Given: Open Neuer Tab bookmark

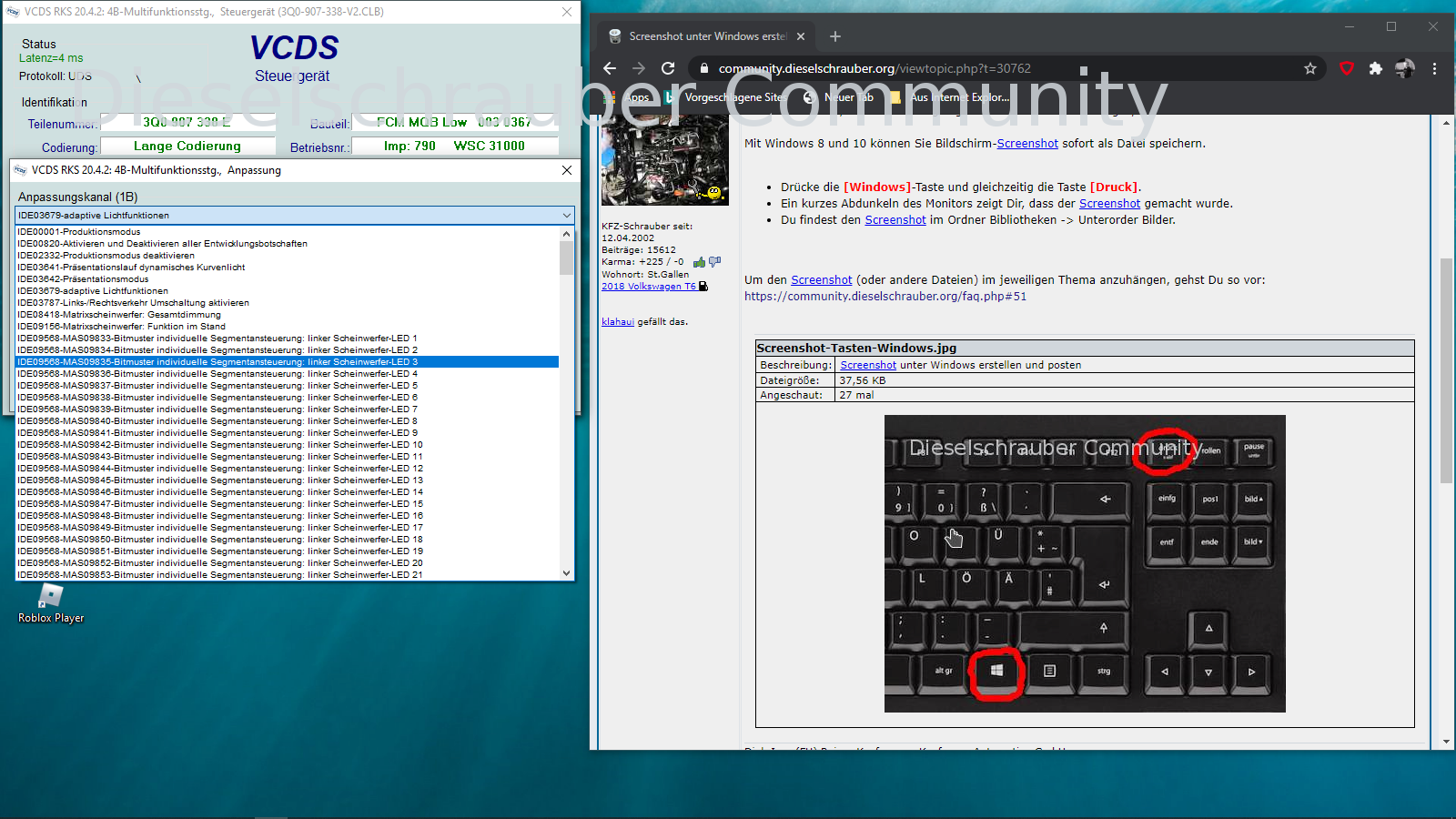Looking at the screenshot, I should pos(839,97).
